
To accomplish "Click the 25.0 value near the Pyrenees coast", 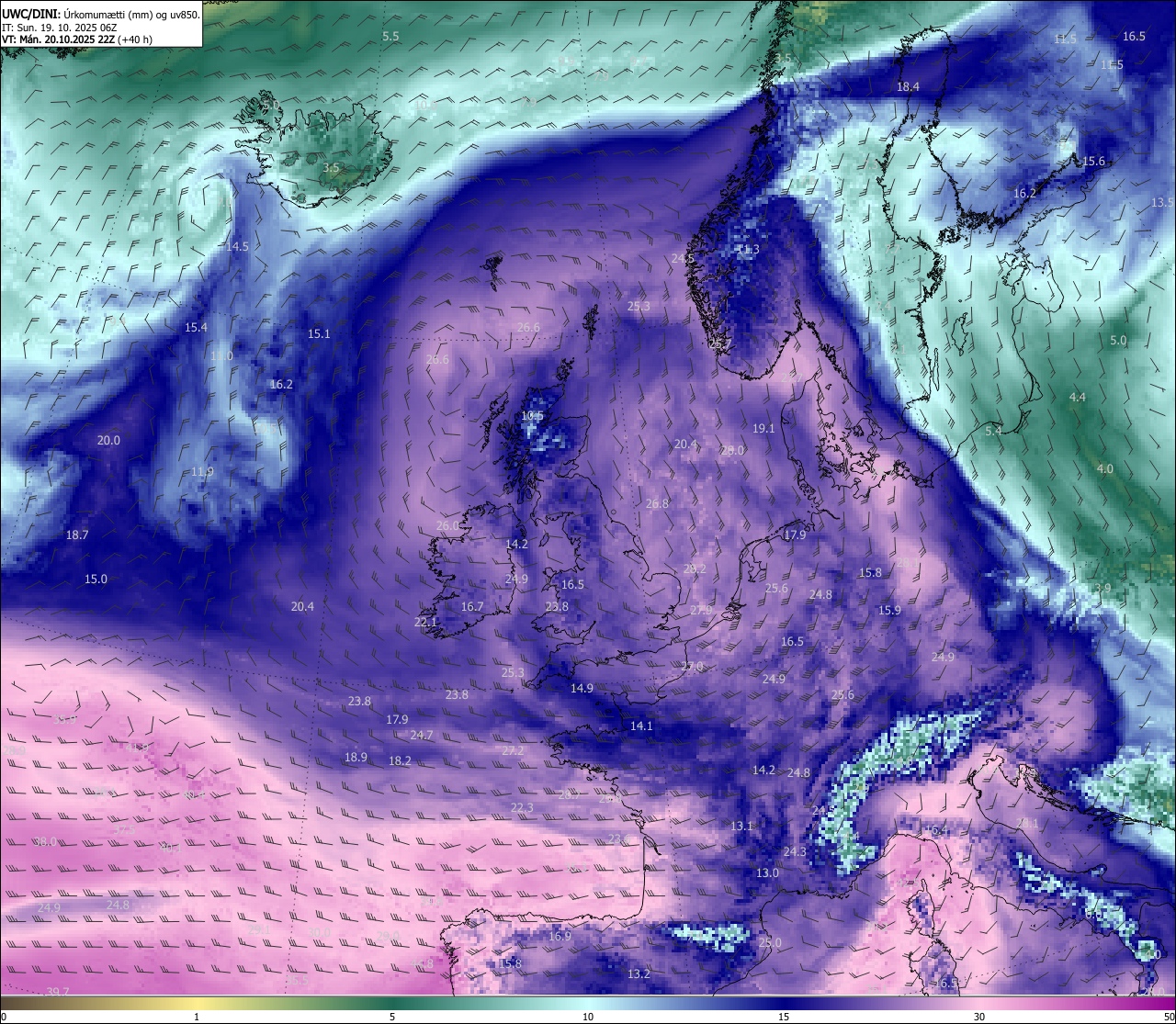I will point(770,942).
